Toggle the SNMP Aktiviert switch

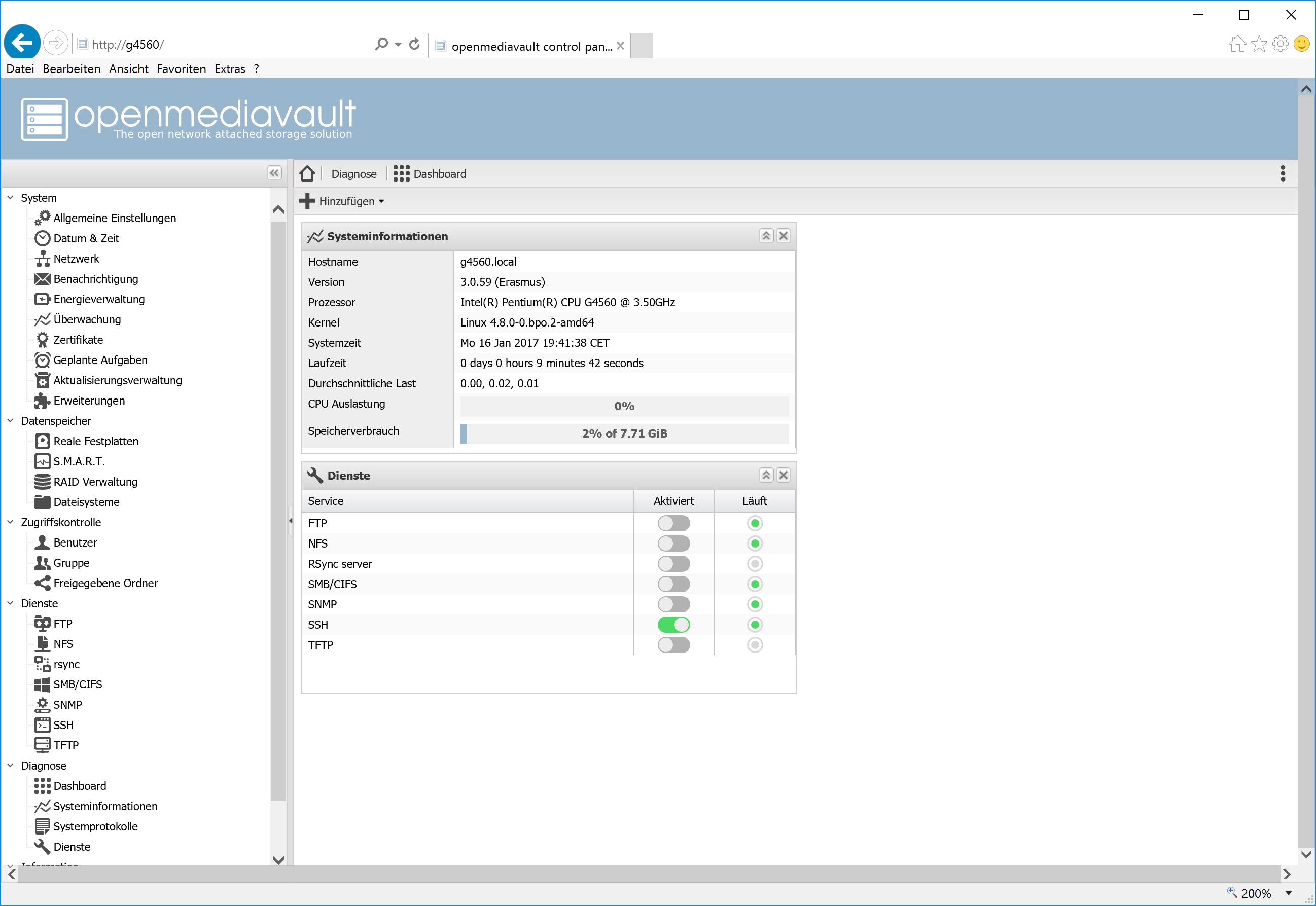[673, 604]
